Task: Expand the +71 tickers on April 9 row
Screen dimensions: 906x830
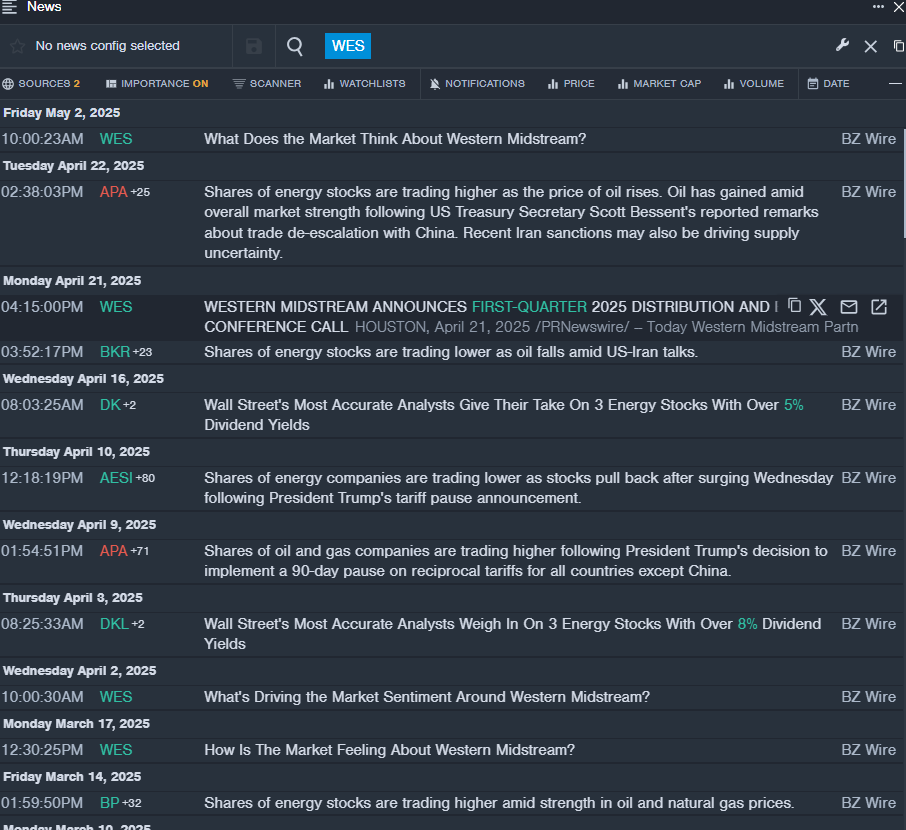Action: 140,551
